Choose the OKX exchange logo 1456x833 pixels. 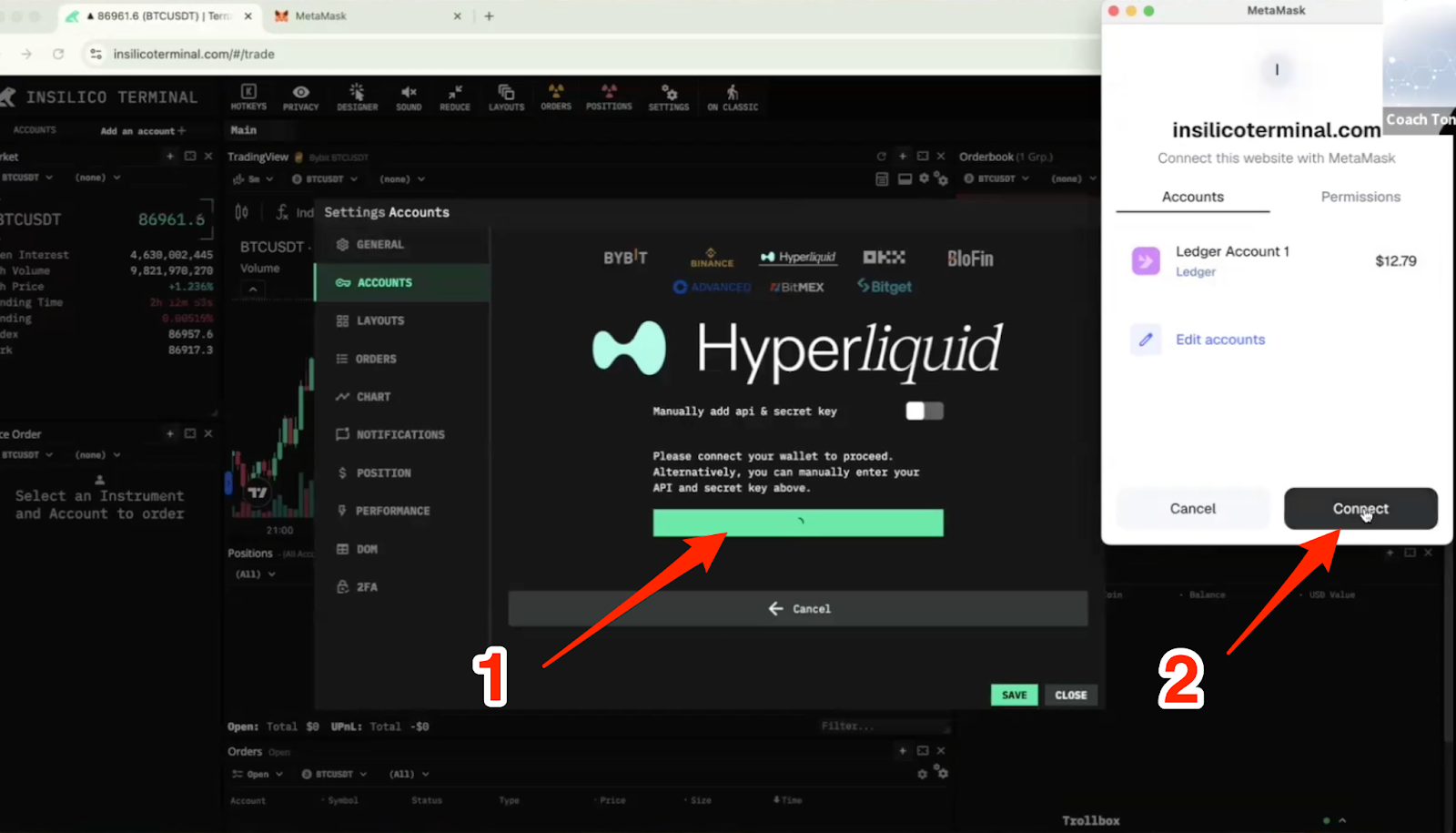[885, 258]
